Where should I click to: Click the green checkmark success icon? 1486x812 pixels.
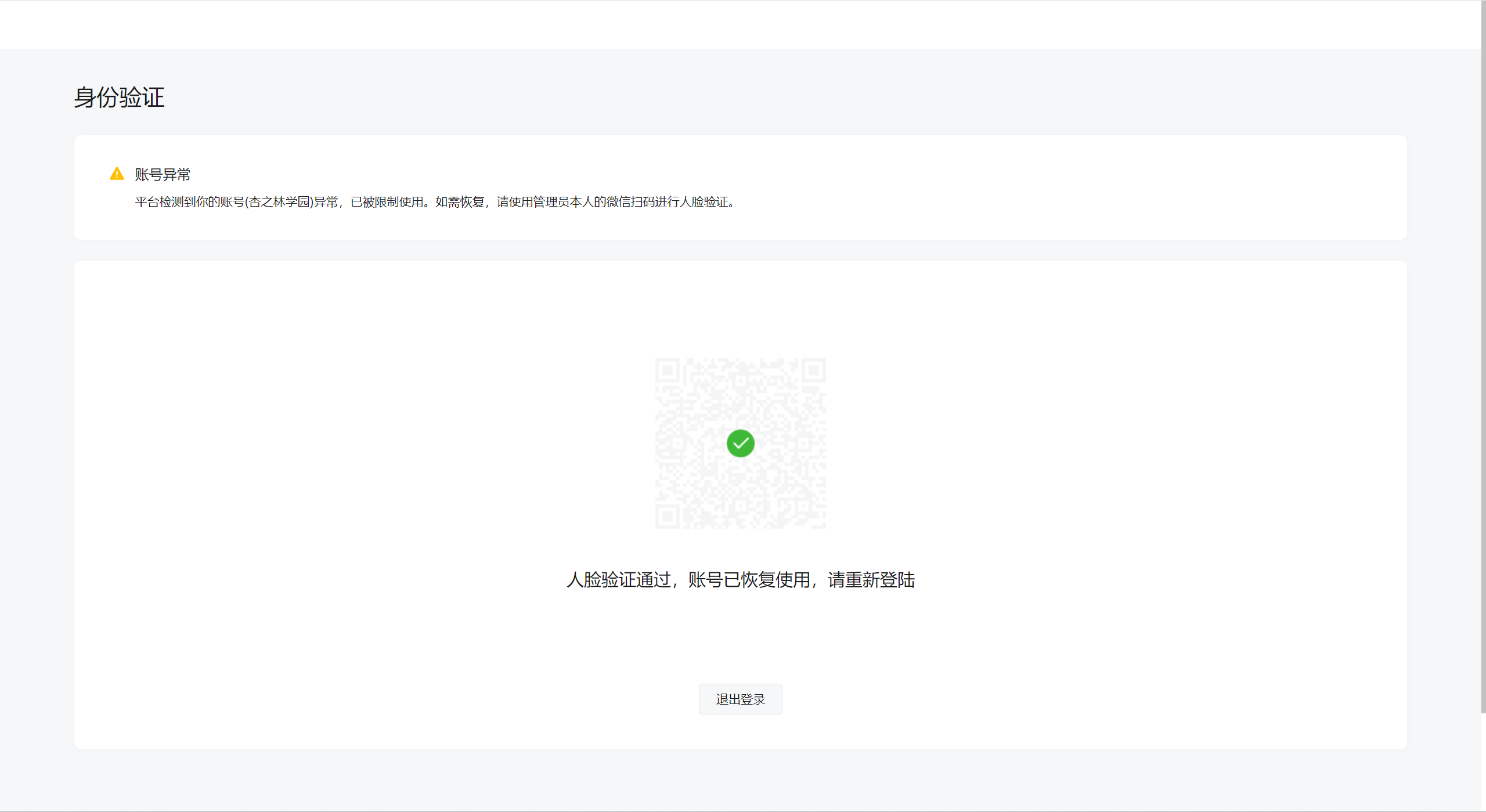pos(740,443)
